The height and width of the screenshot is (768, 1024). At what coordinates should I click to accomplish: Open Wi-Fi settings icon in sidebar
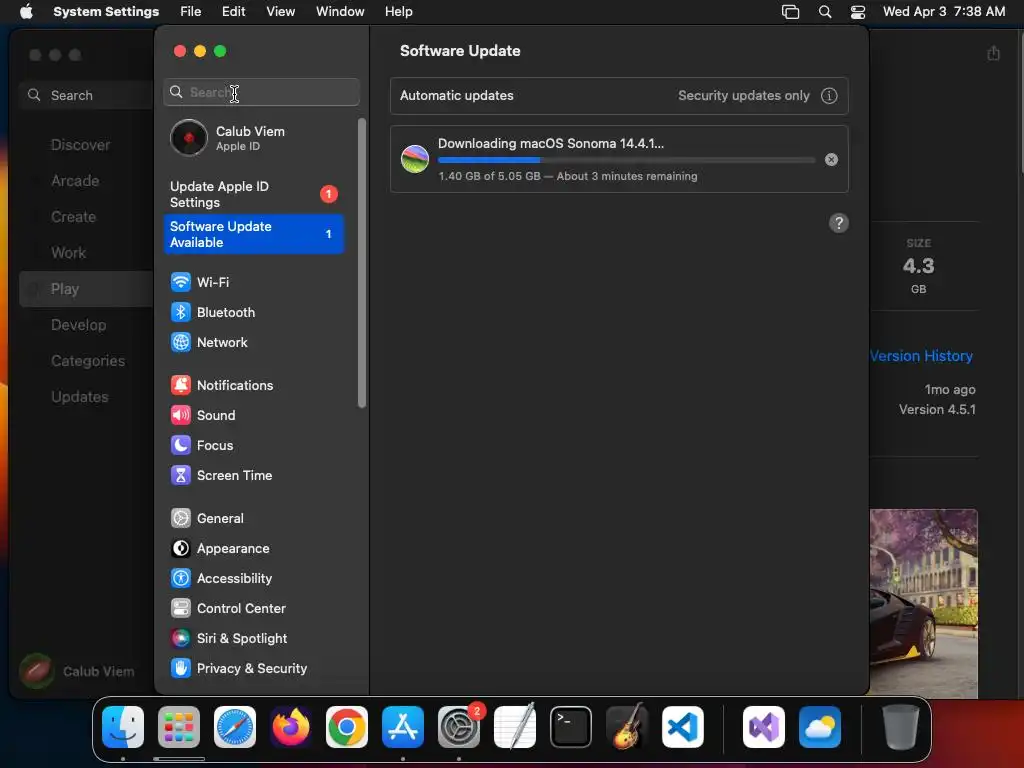[180, 282]
